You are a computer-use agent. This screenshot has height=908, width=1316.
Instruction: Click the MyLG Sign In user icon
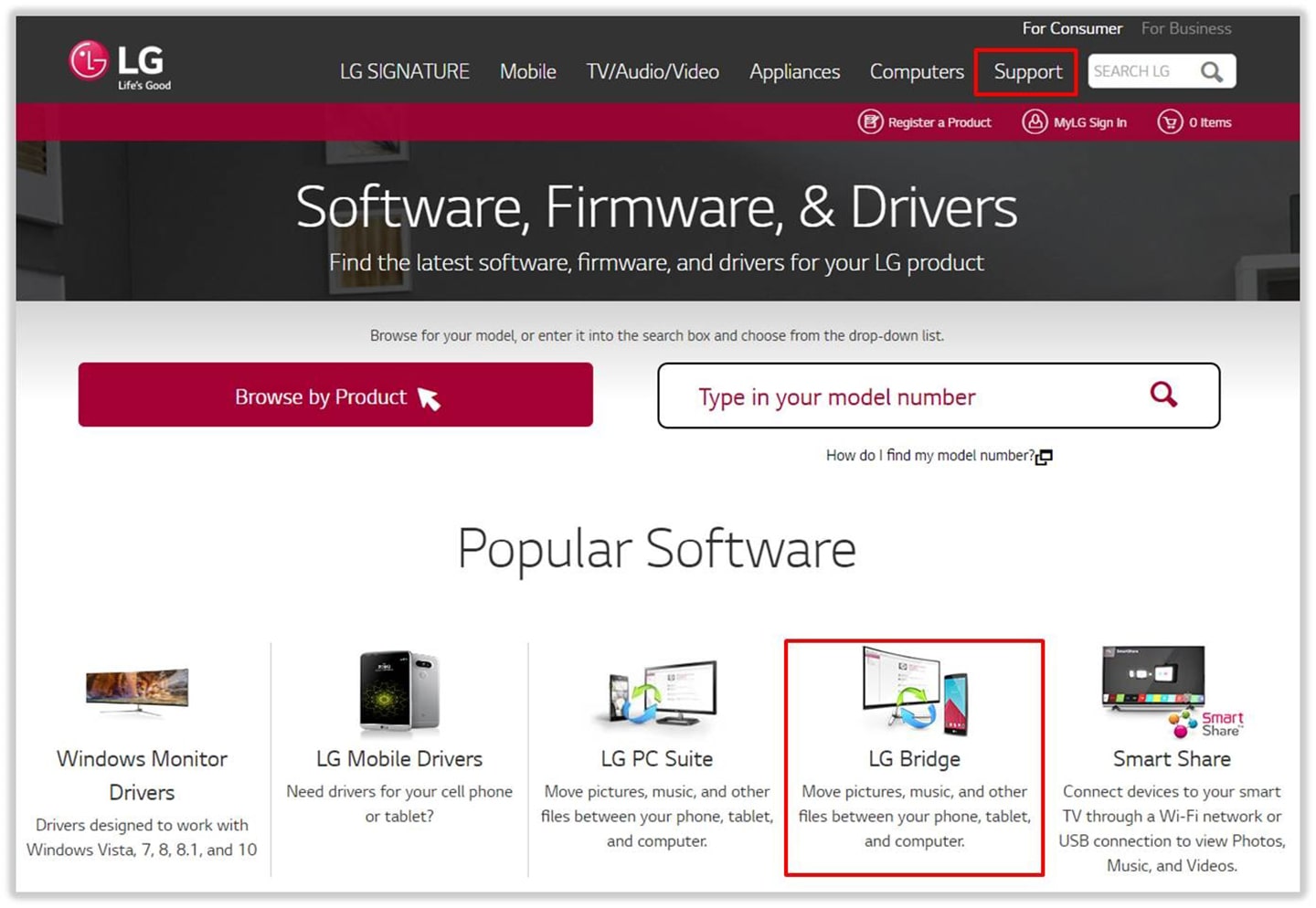pyautogui.click(x=1035, y=121)
